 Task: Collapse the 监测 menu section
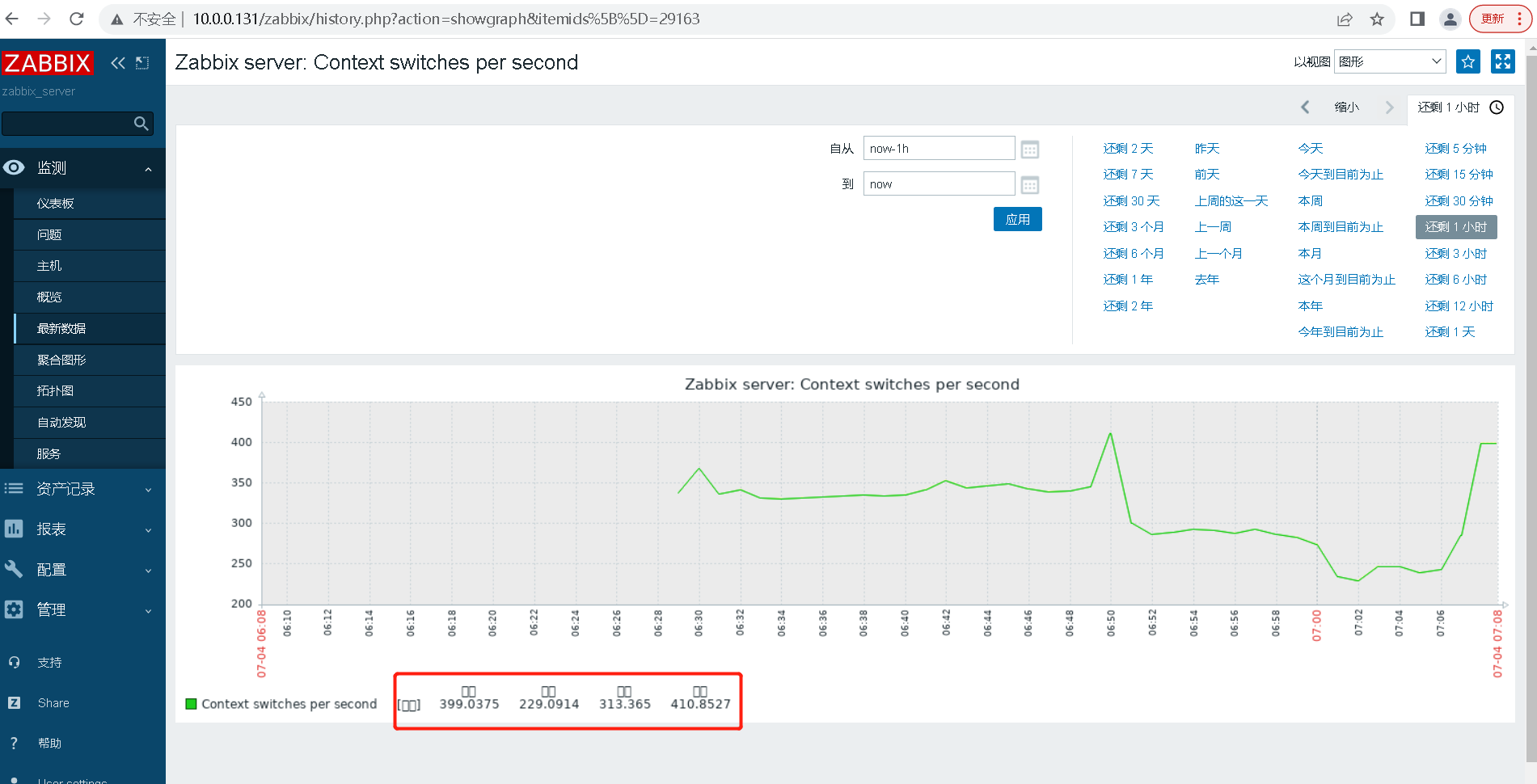coord(82,168)
